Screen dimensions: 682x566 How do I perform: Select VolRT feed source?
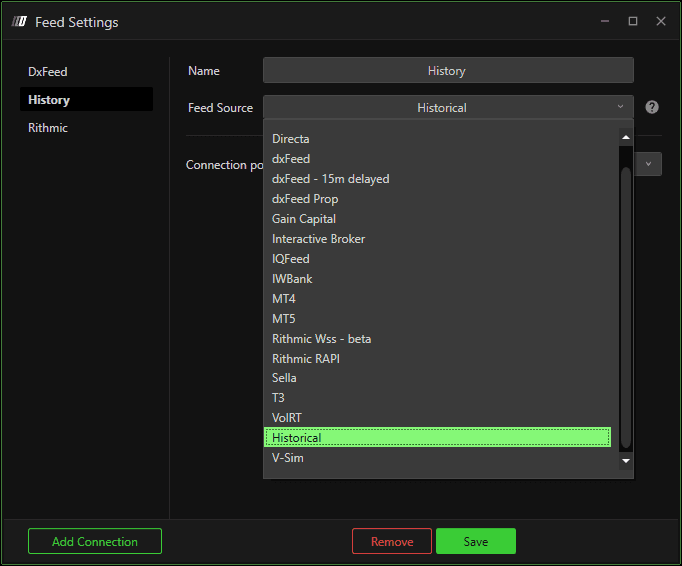pos(437,418)
